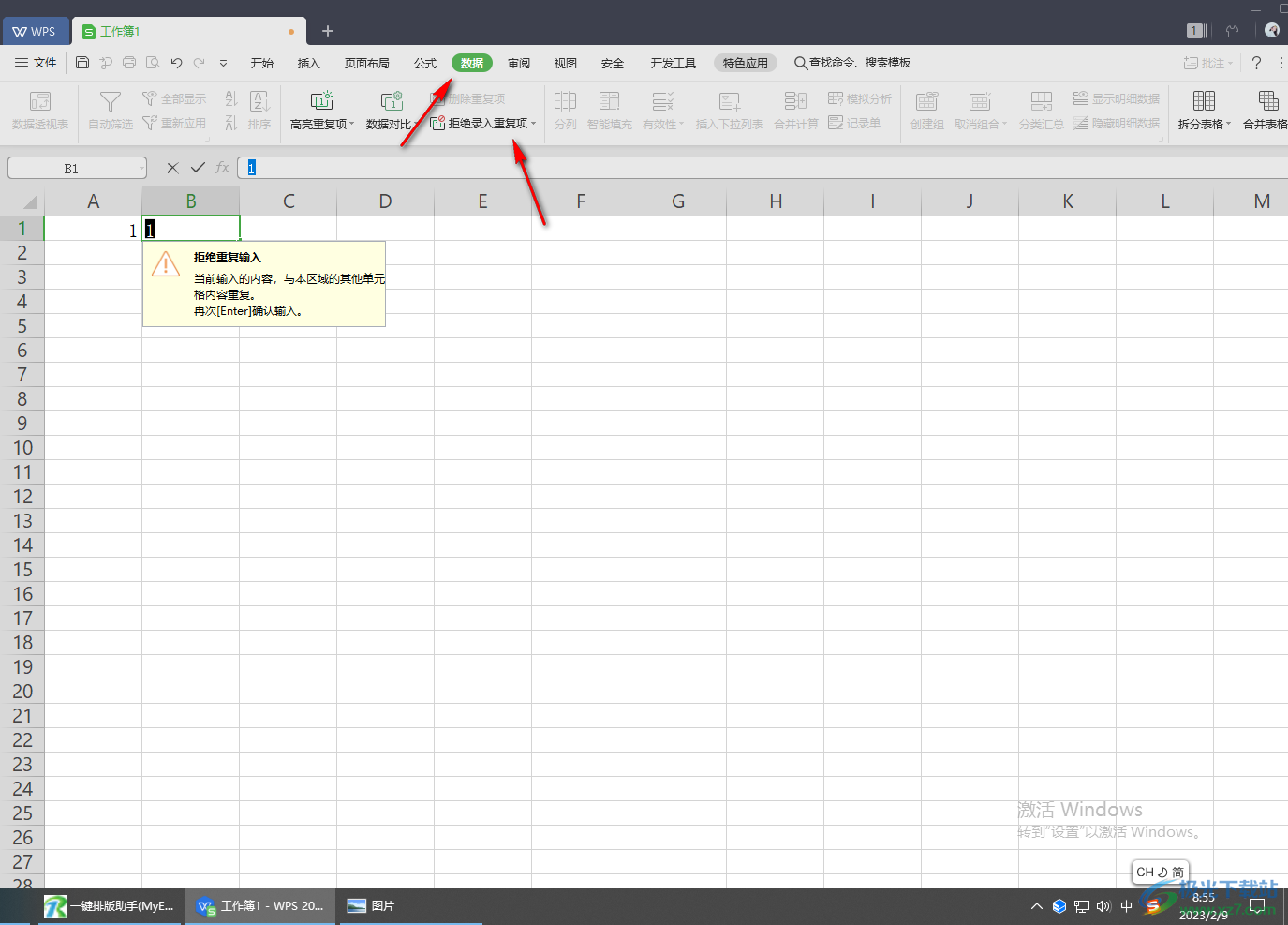Click the Redo arrow icon
The image size is (1288, 925).
199,63
